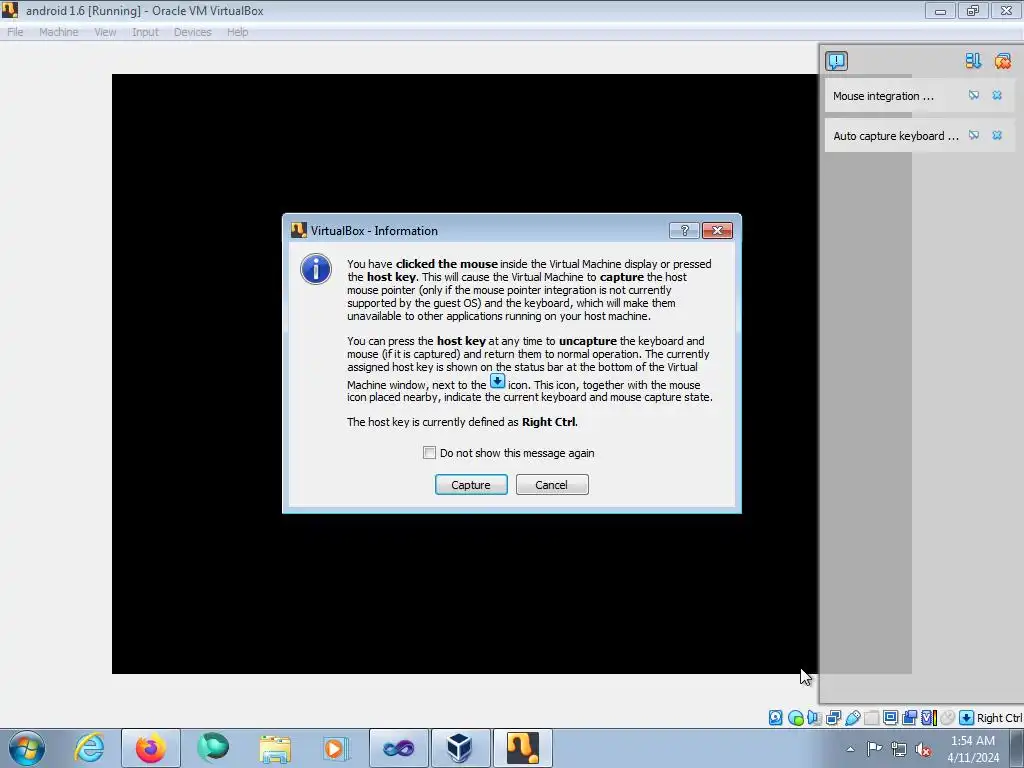Suppress the Auto capture keyboard notification

(x=974, y=135)
